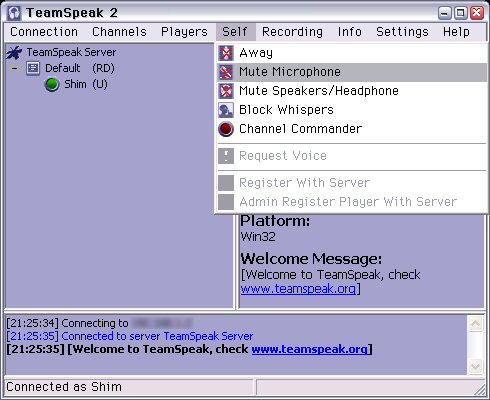
Task: Maximize the TeamSpeak 2 window
Action: (461, 13)
